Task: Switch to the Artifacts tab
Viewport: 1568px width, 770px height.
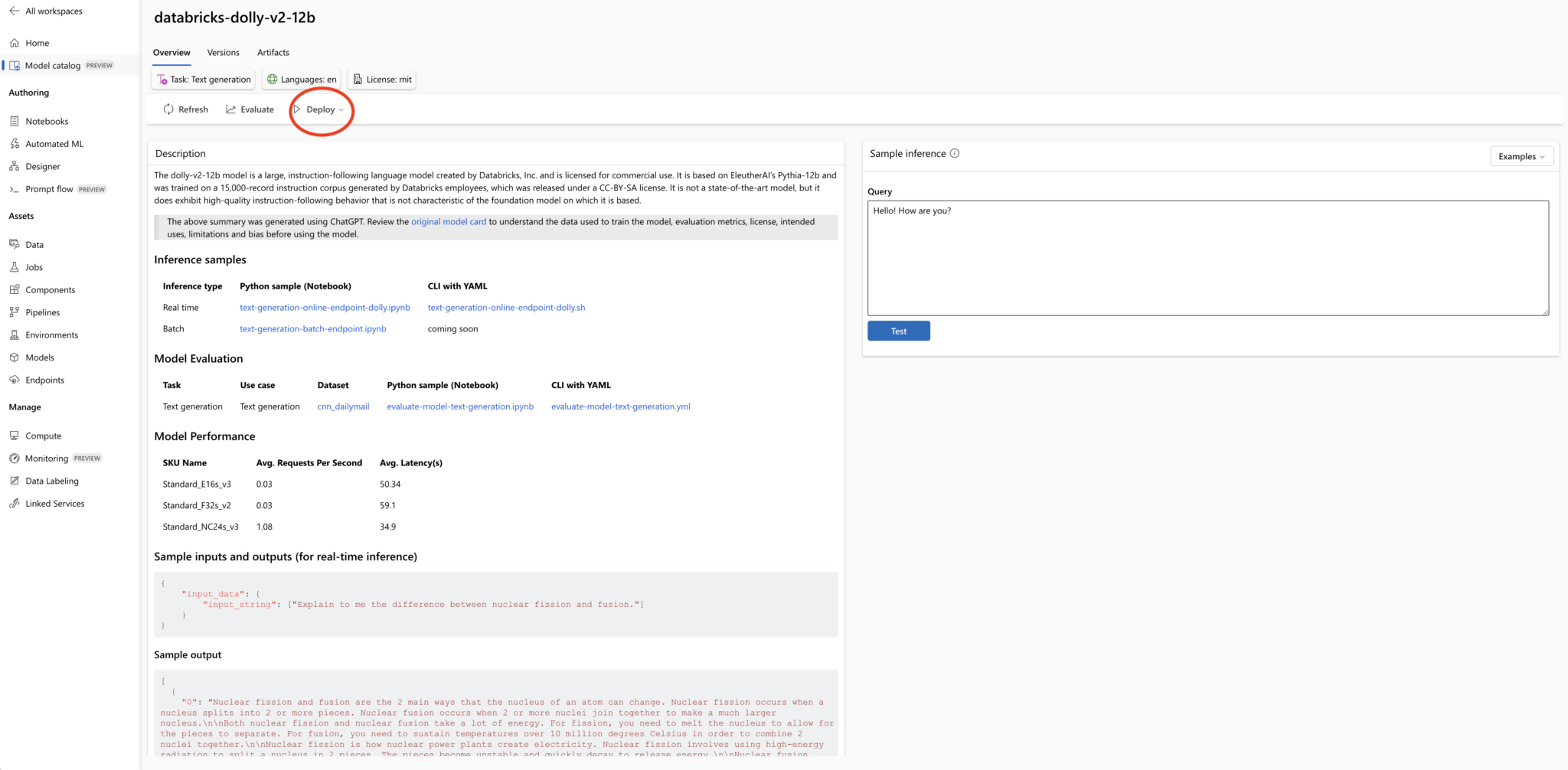Action: pos(273,52)
